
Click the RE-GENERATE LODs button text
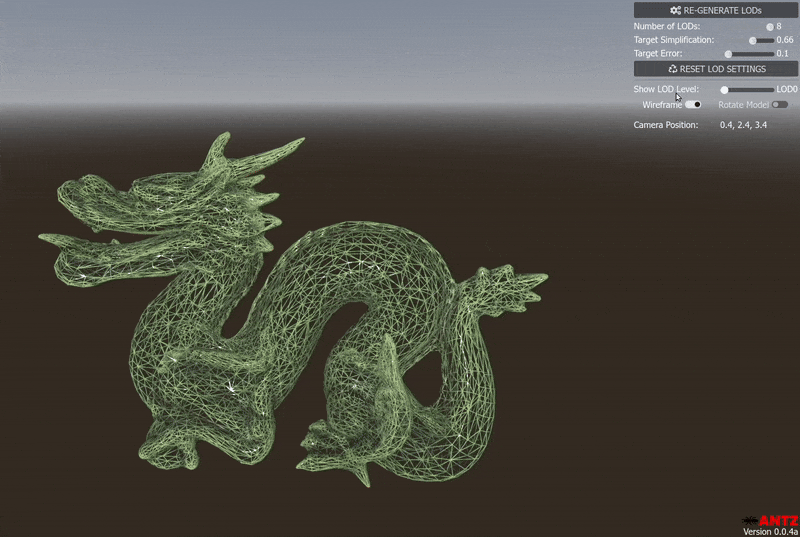tap(722, 10)
